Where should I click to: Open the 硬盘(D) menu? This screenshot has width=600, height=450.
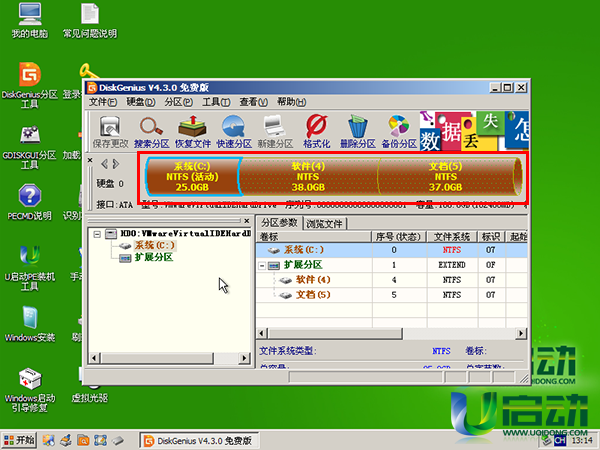[x=140, y=102]
